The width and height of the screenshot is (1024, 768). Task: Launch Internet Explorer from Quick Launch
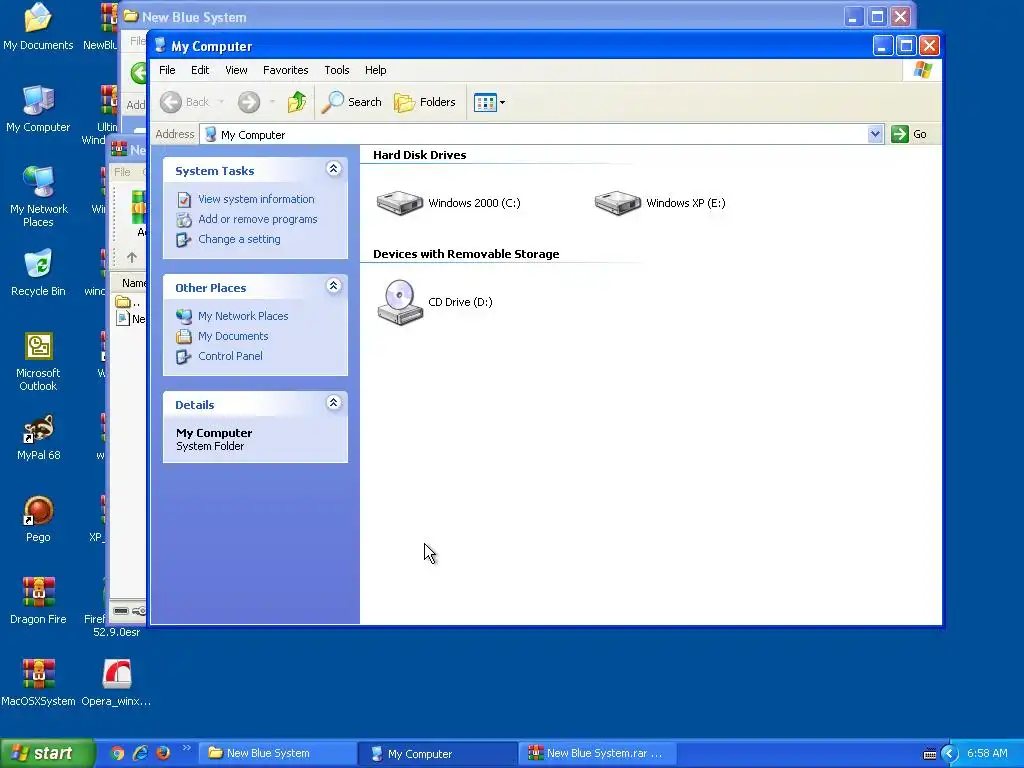click(140, 753)
